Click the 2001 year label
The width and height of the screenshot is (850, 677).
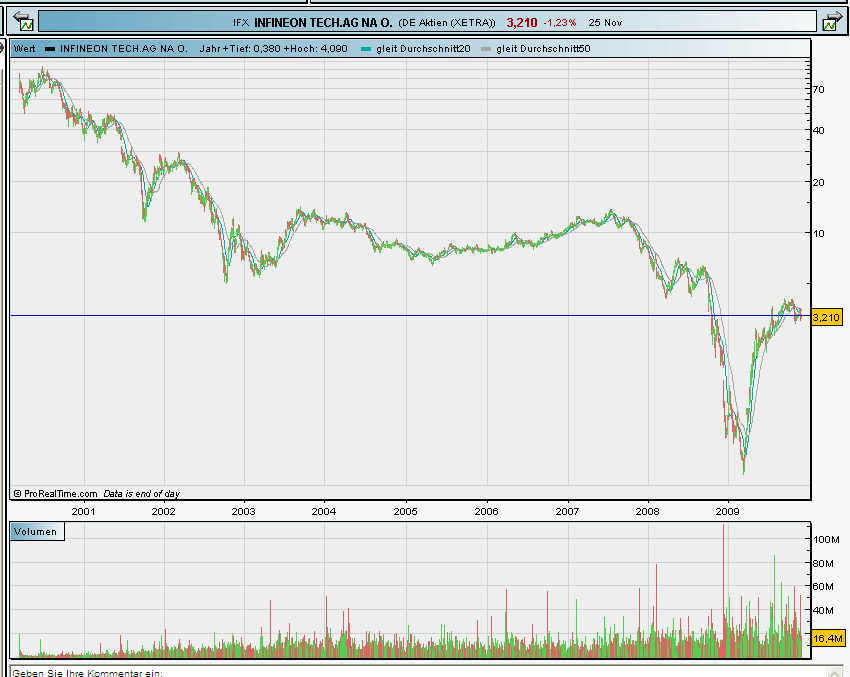[83, 512]
